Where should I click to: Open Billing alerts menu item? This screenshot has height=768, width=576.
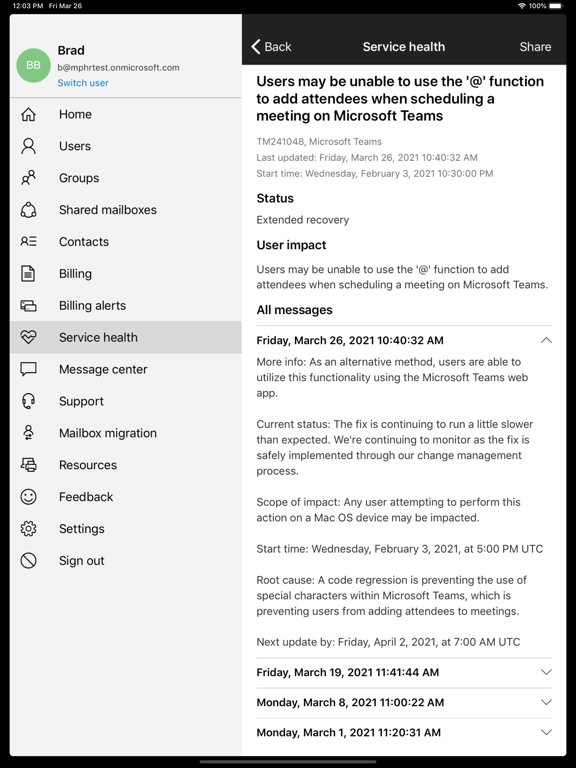click(125, 306)
